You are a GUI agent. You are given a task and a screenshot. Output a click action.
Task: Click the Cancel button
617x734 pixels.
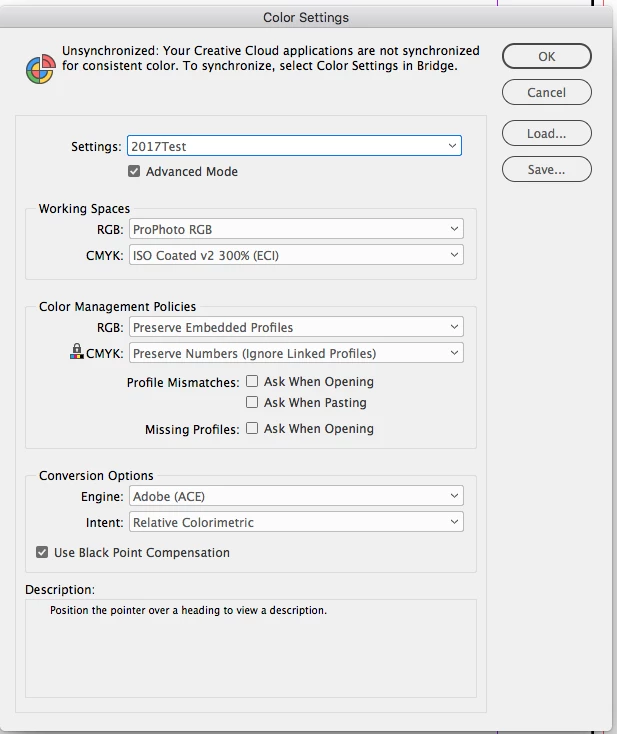tap(547, 92)
